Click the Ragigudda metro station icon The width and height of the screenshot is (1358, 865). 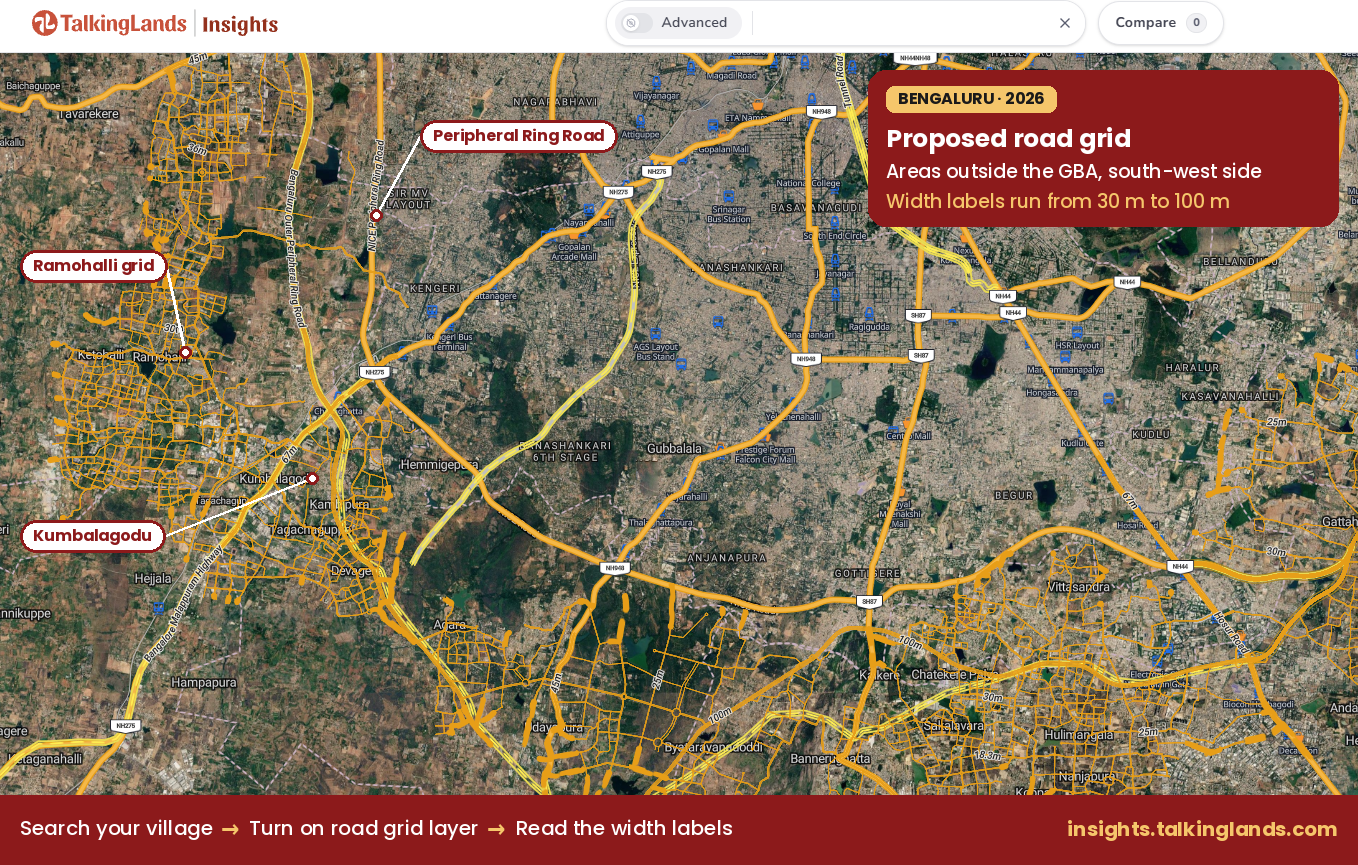869,313
